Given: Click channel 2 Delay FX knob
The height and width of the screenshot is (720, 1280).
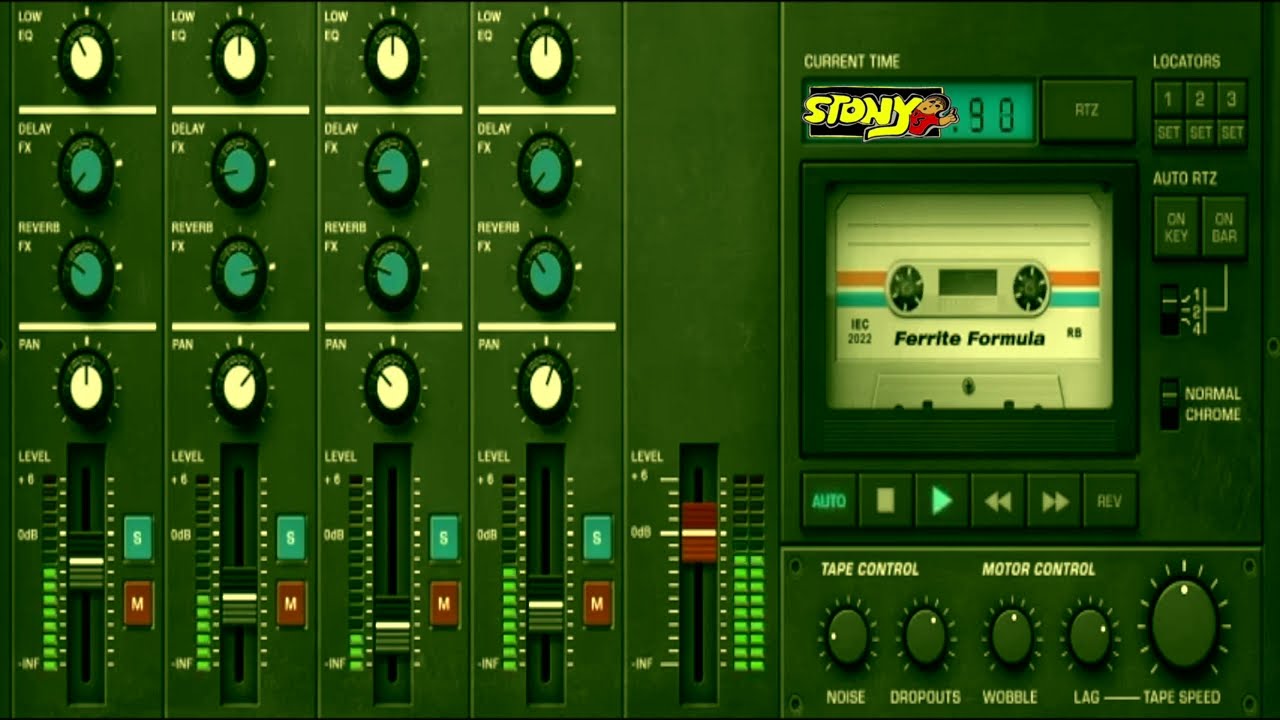Looking at the screenshot, I should [240, 170].
